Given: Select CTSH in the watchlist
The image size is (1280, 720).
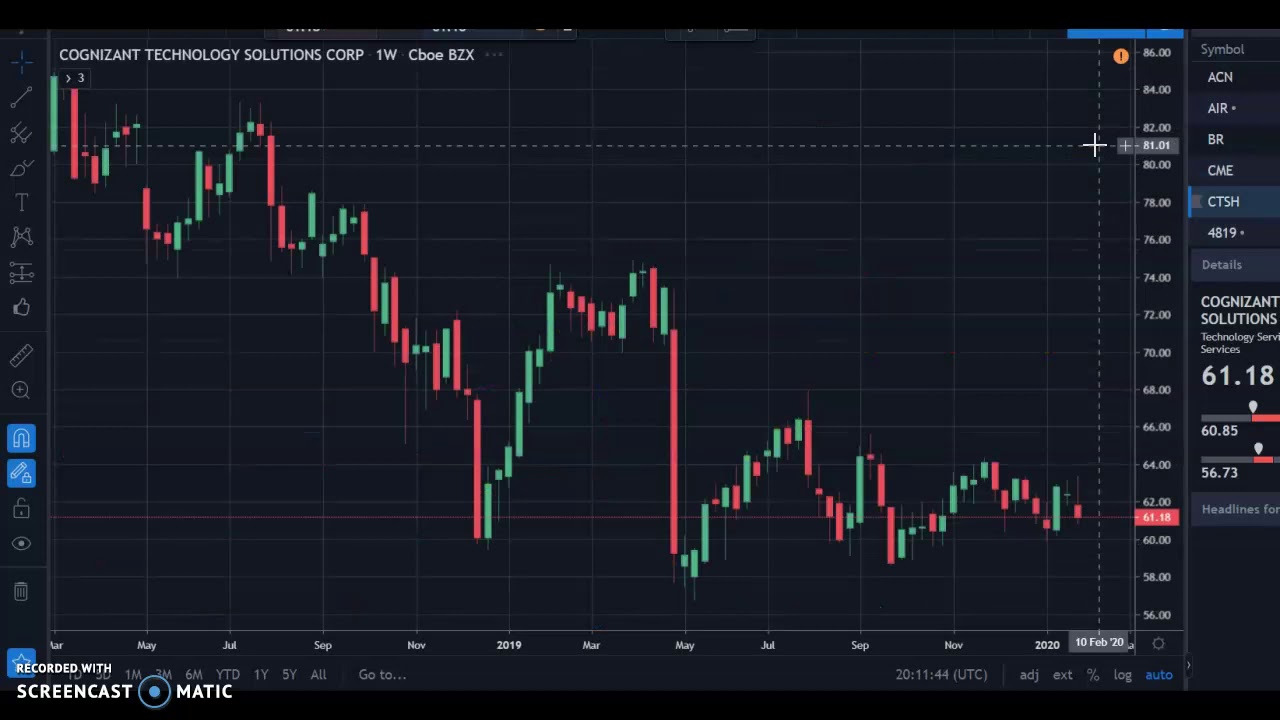Looking at the screenshot, I should click(1234, 201).
